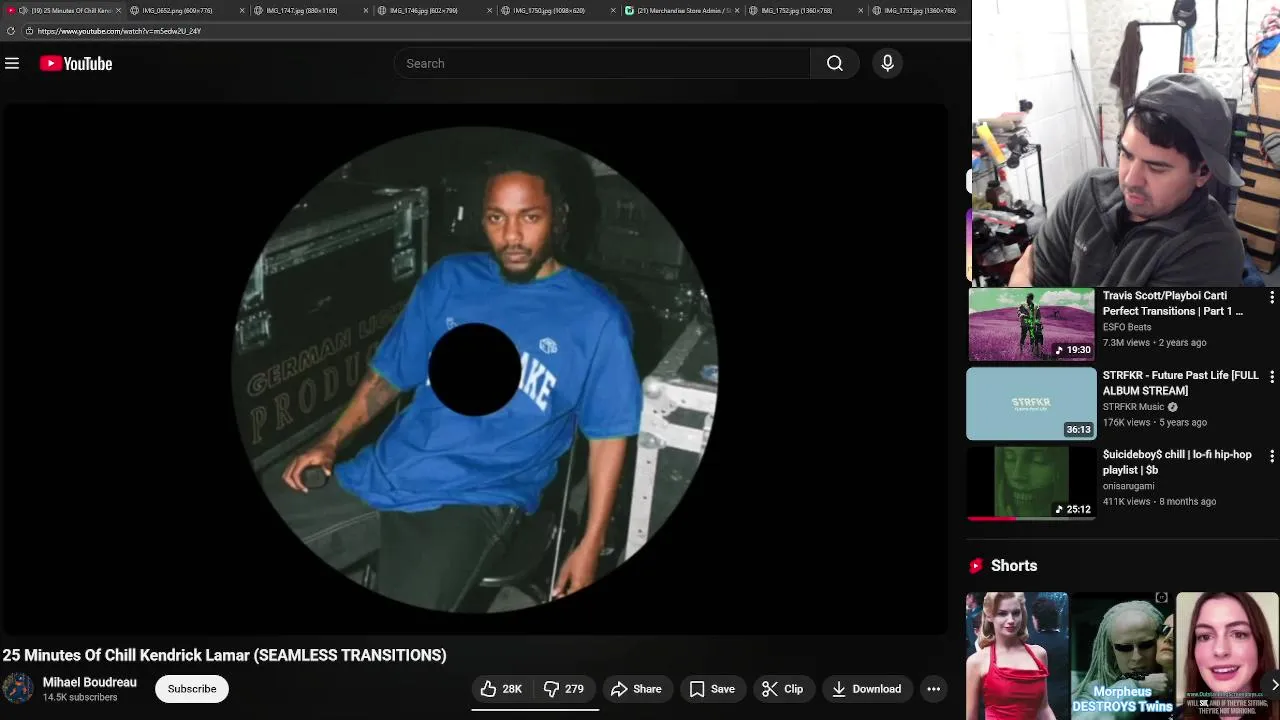Start voice search with microphone icon
This screenshot has width=1280, height=720.
tap(887, 64)
